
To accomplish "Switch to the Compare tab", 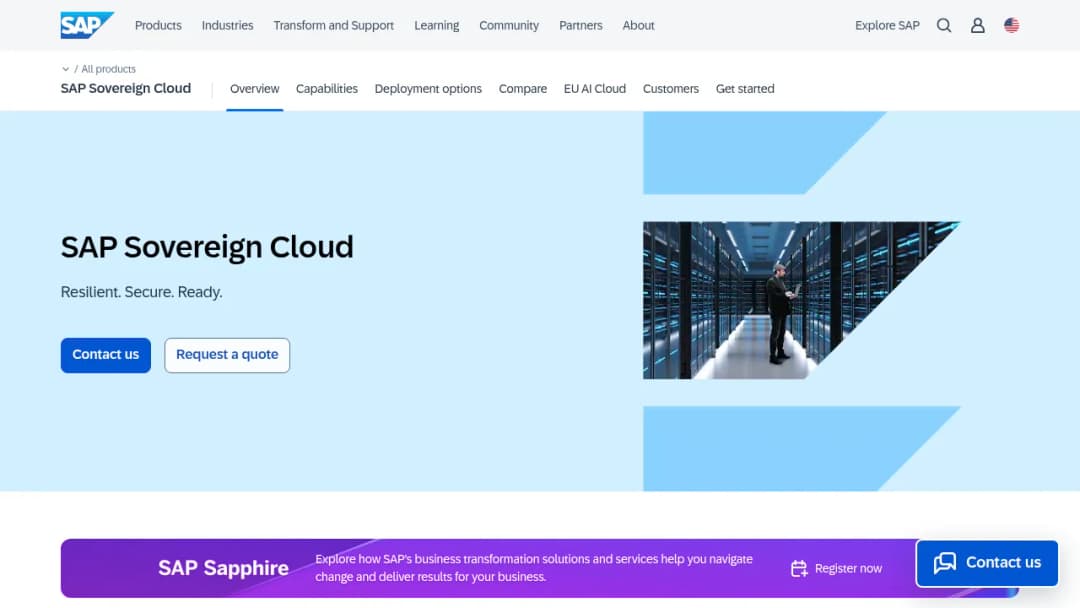I will (x=523, y=89).
